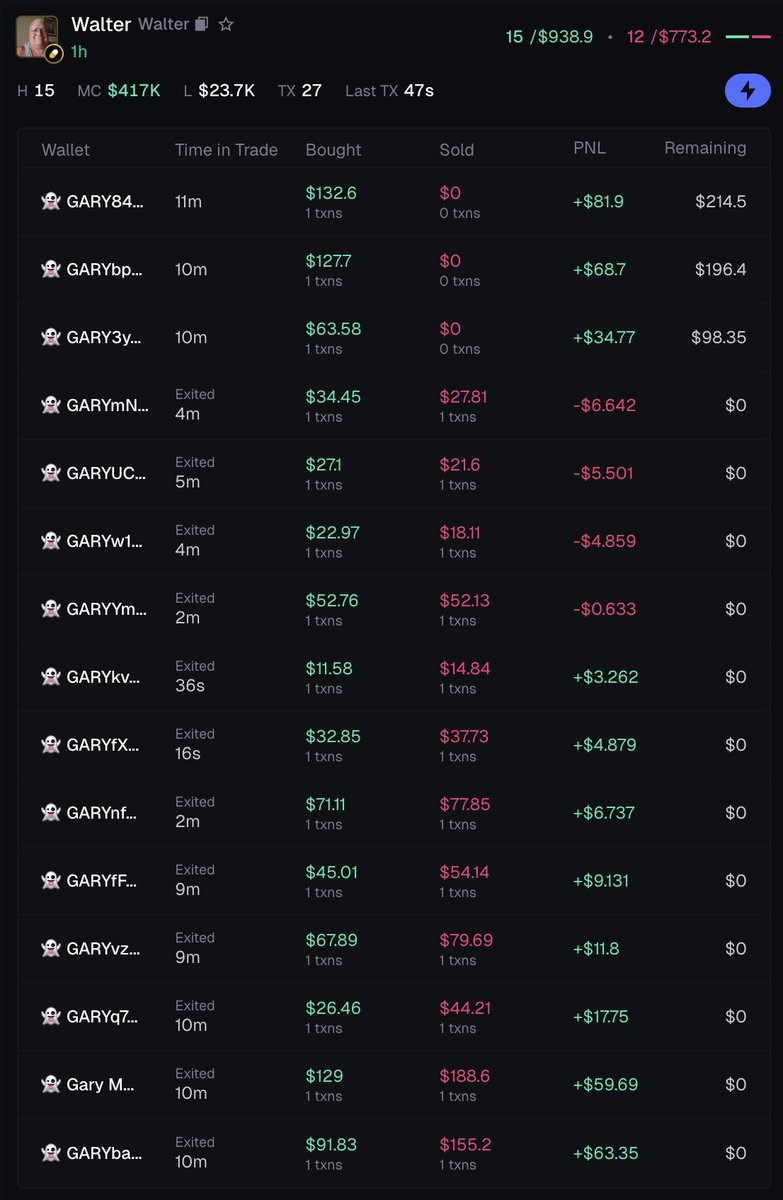Click the pill badge on the avatar

tap(55, 51)
